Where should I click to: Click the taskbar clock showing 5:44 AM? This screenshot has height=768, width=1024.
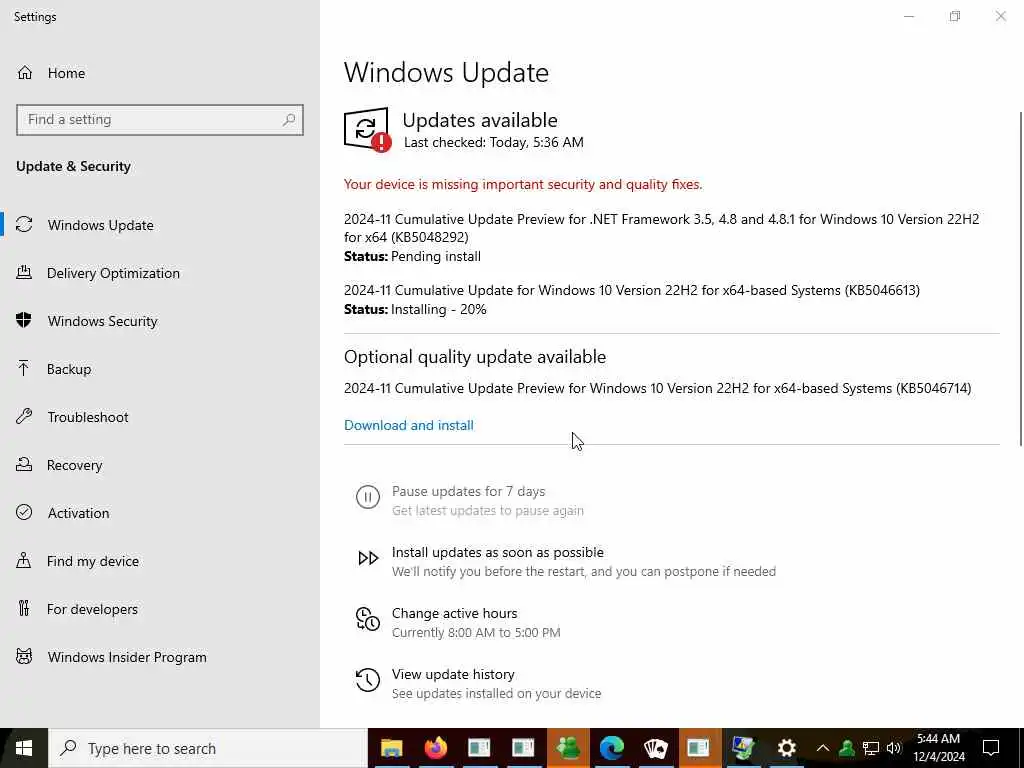pyautogui.click(x=938, y=748)
